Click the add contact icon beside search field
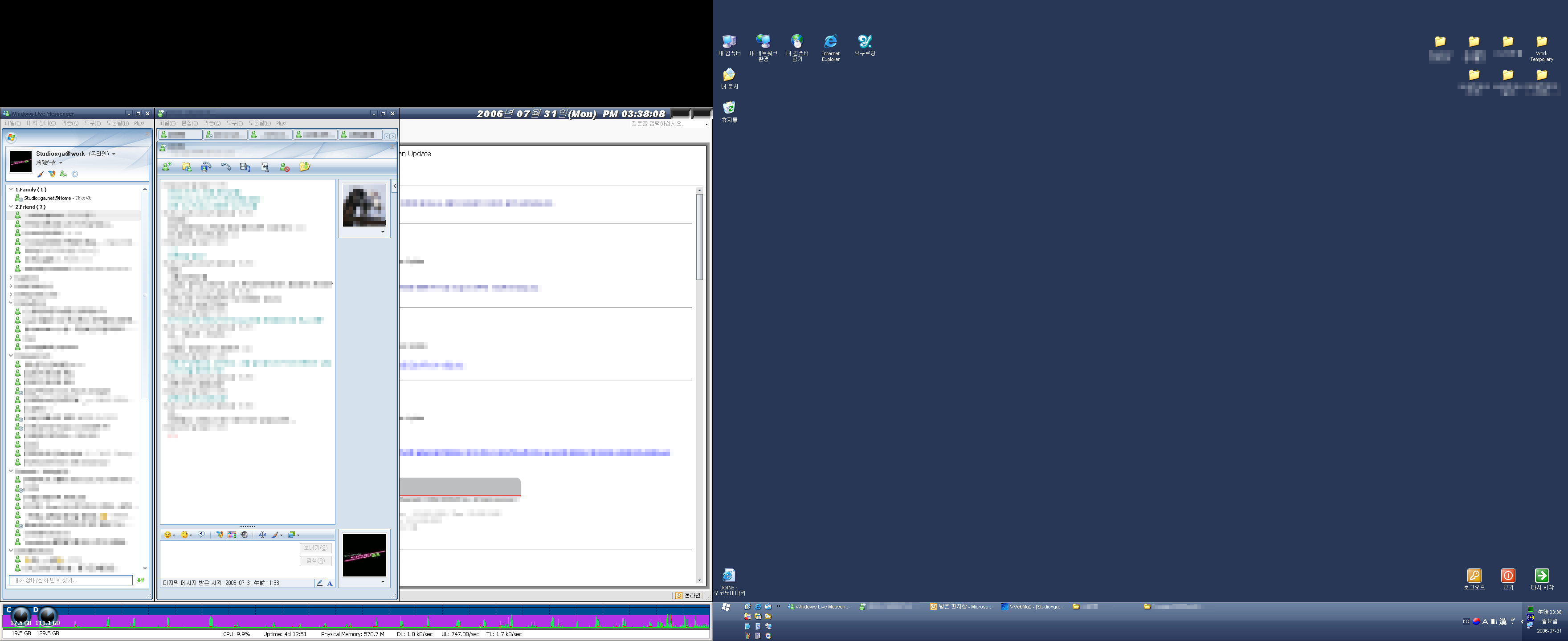This screenshot has height=641, width=1568. (x=141, y=580)
